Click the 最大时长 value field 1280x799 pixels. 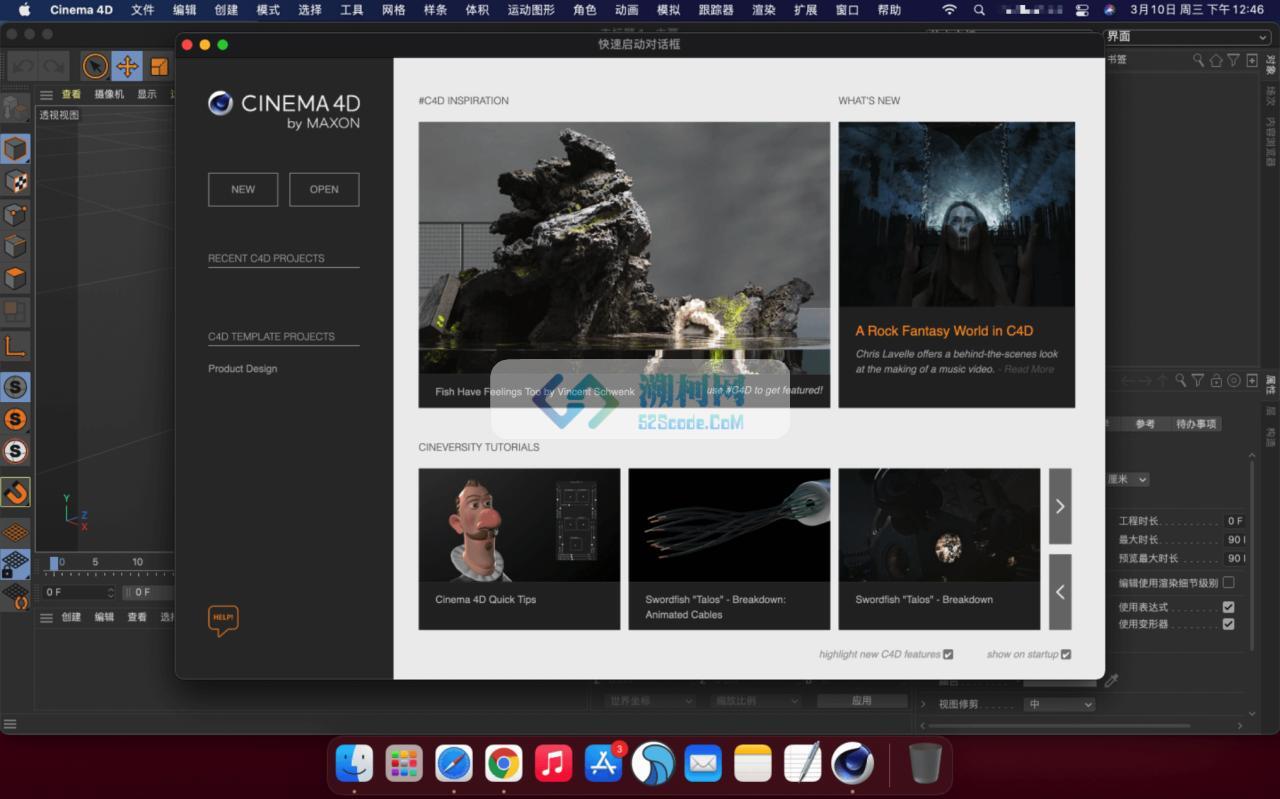click(x=1236, y=540)
